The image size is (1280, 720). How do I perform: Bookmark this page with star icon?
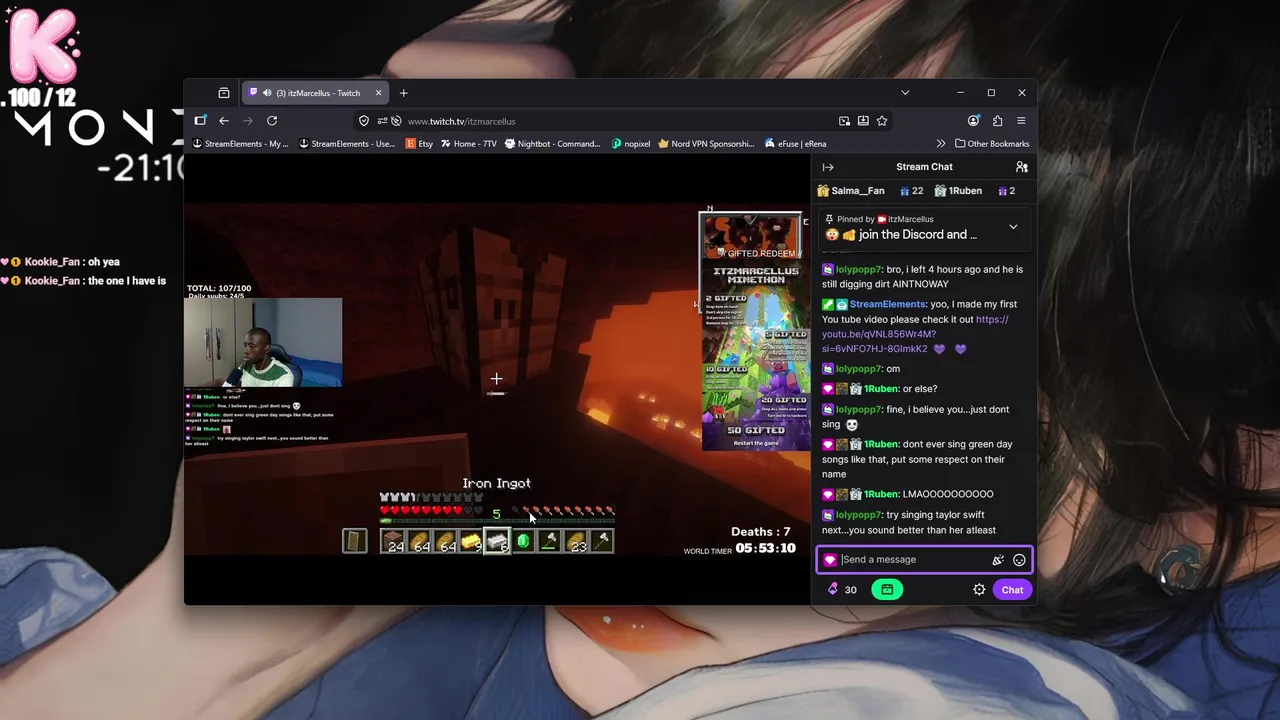click(x=882, y=121)
